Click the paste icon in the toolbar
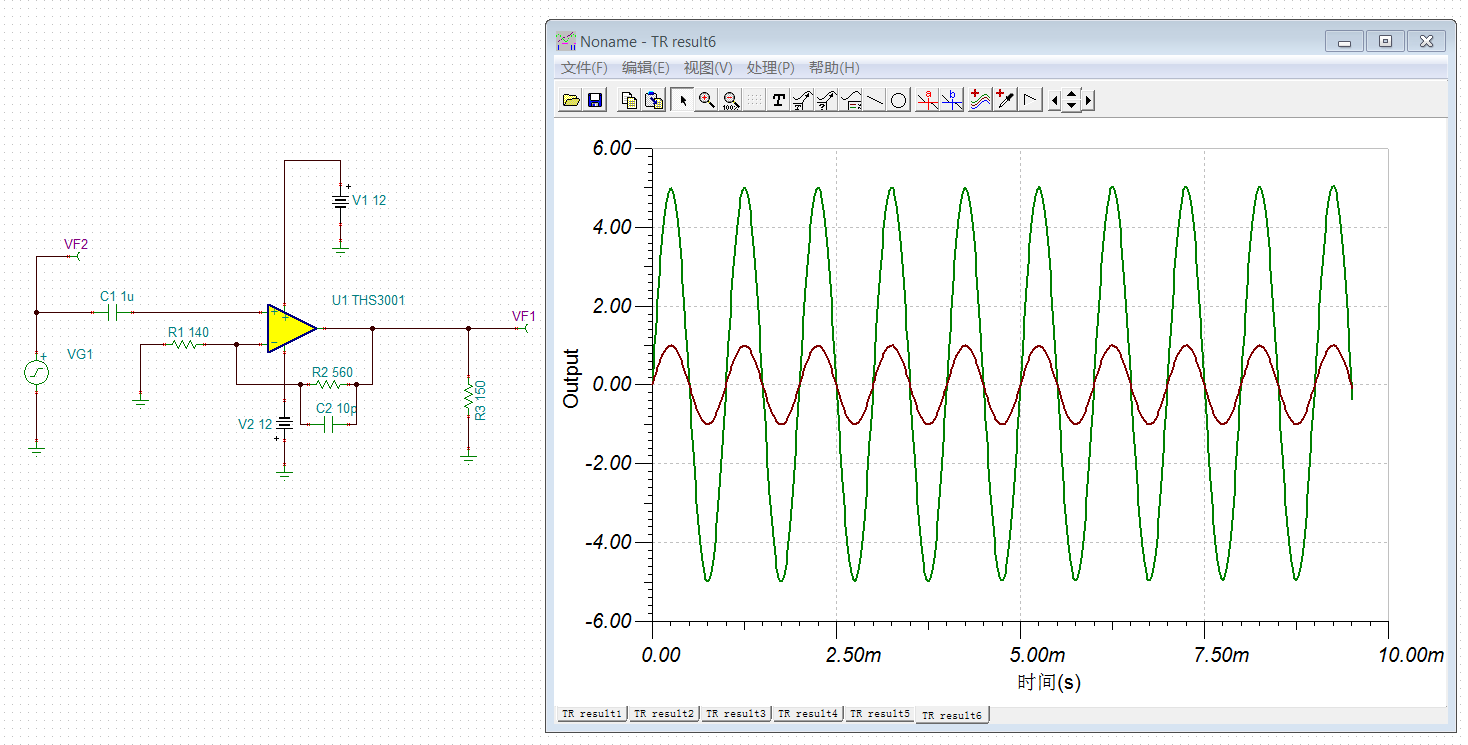1468x745 pixels. pyautogui.click(x=654, y=100)
